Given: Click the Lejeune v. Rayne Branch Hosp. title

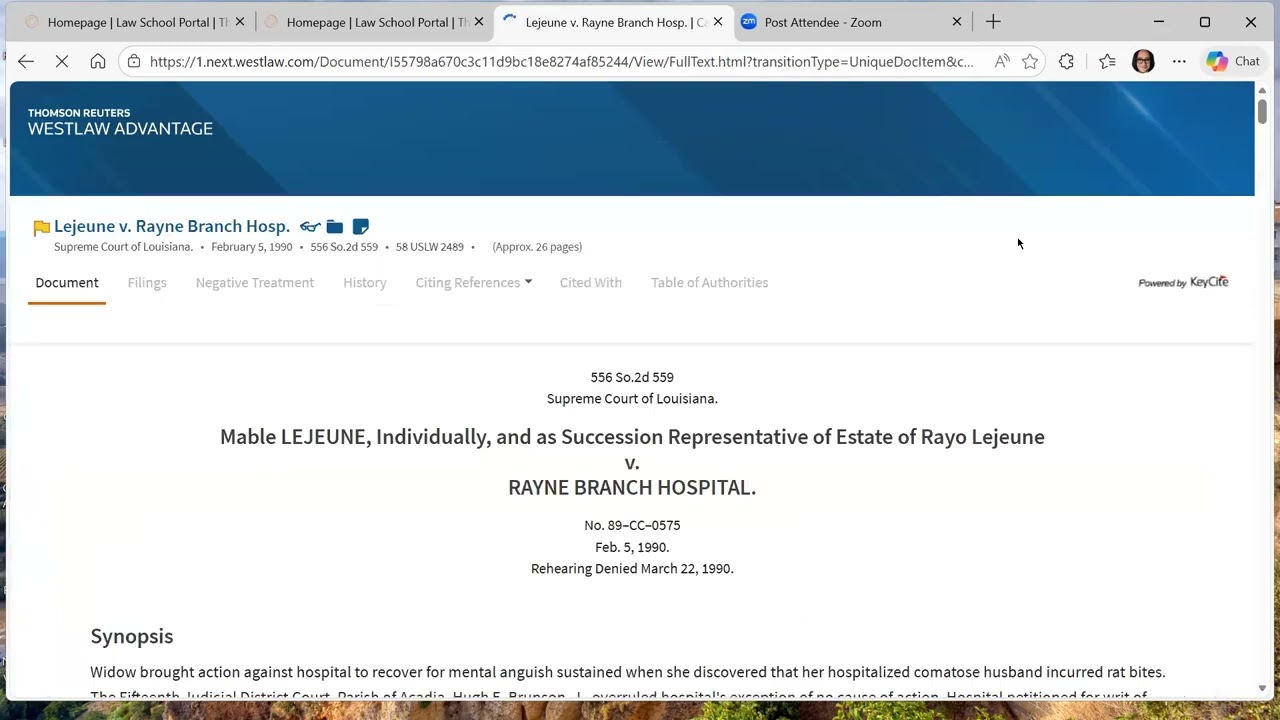Looking at the screenshot, I should 172,226.
